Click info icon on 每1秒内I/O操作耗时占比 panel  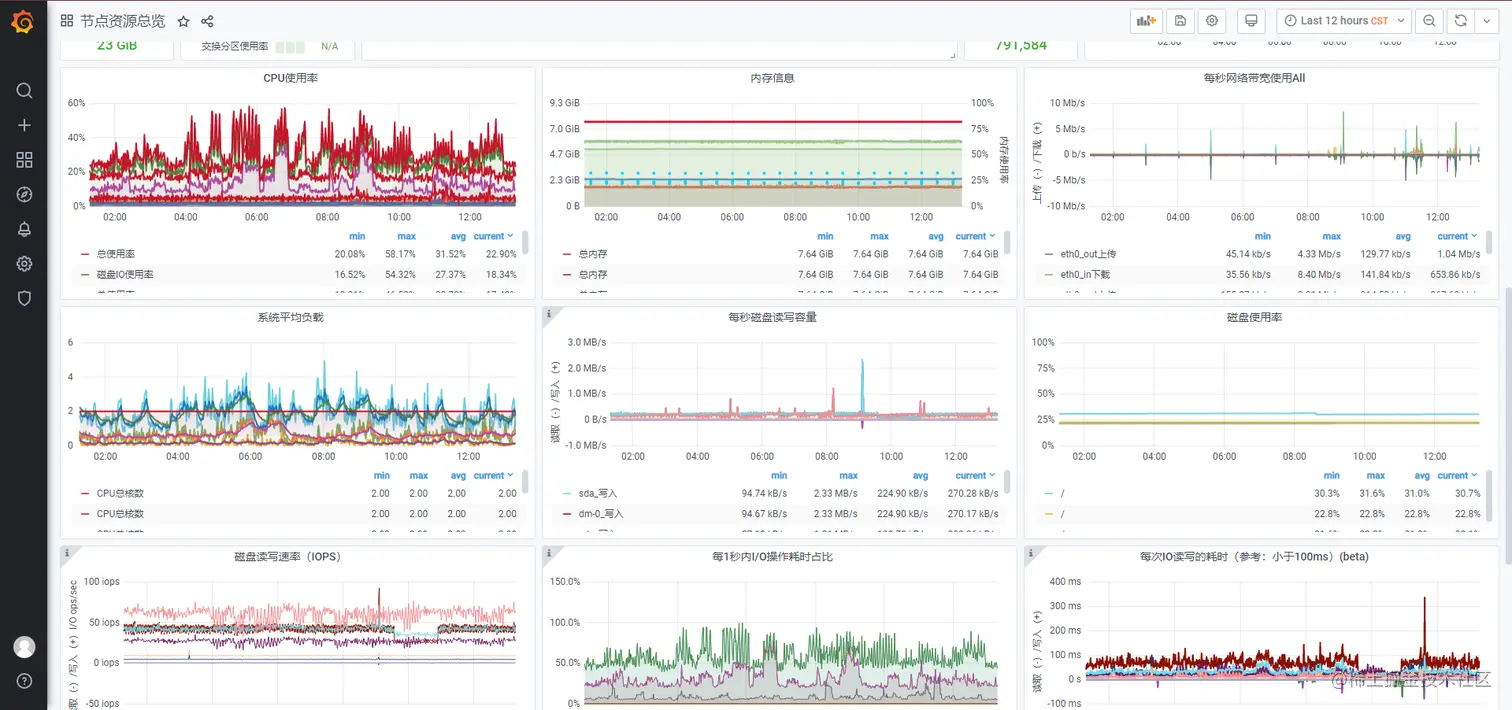549,552
